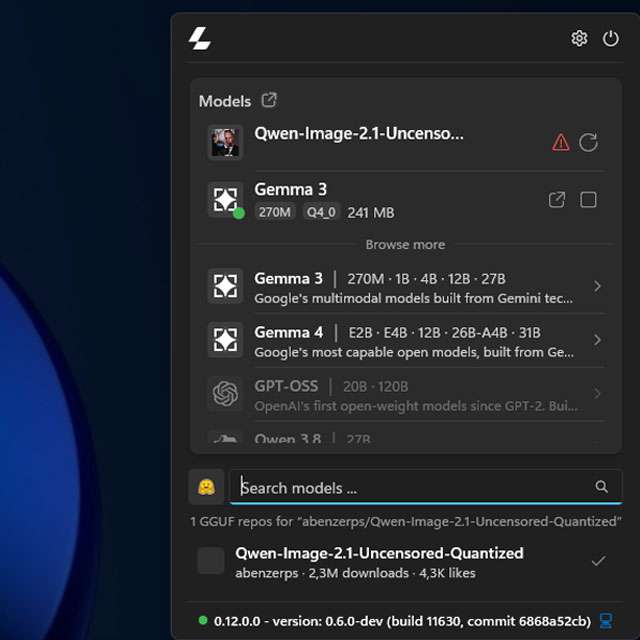Focus the Search models input field
The height and width of the screenshot is (640, 640).
click(x=426, y=487)
